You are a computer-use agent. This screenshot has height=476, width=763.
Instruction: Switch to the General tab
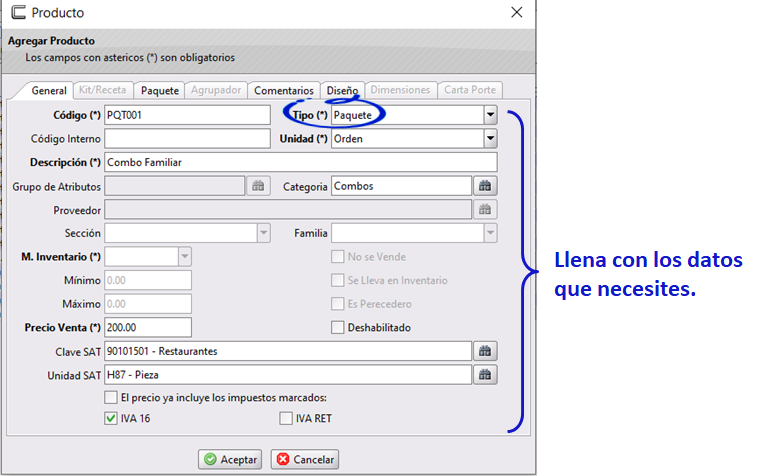tap(49, 91)
